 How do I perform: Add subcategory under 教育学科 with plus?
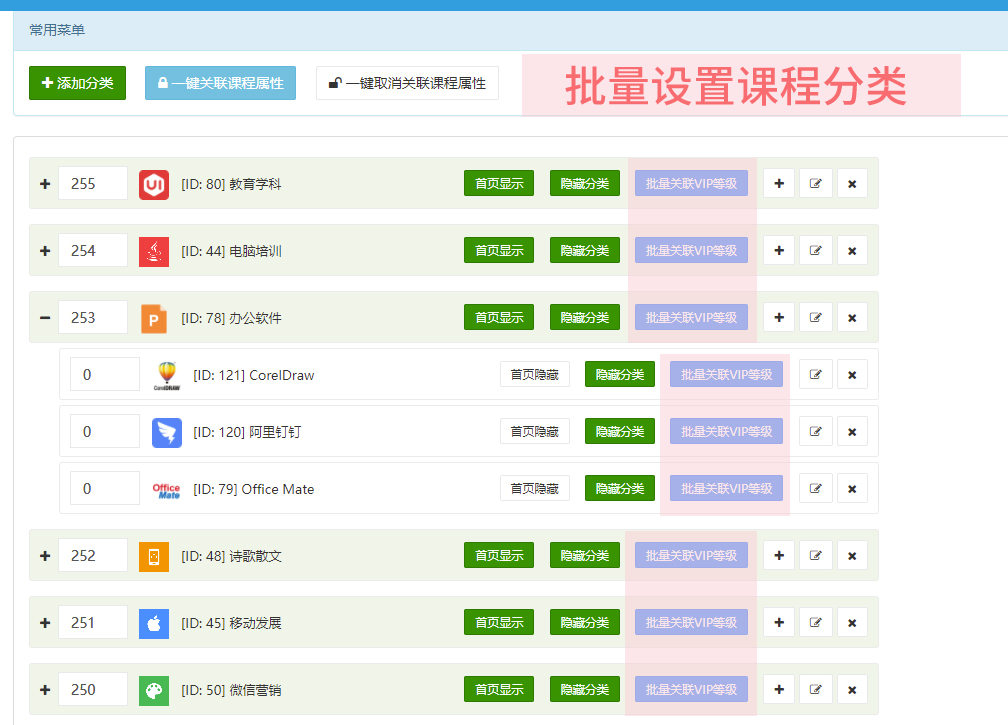point(779,183)
